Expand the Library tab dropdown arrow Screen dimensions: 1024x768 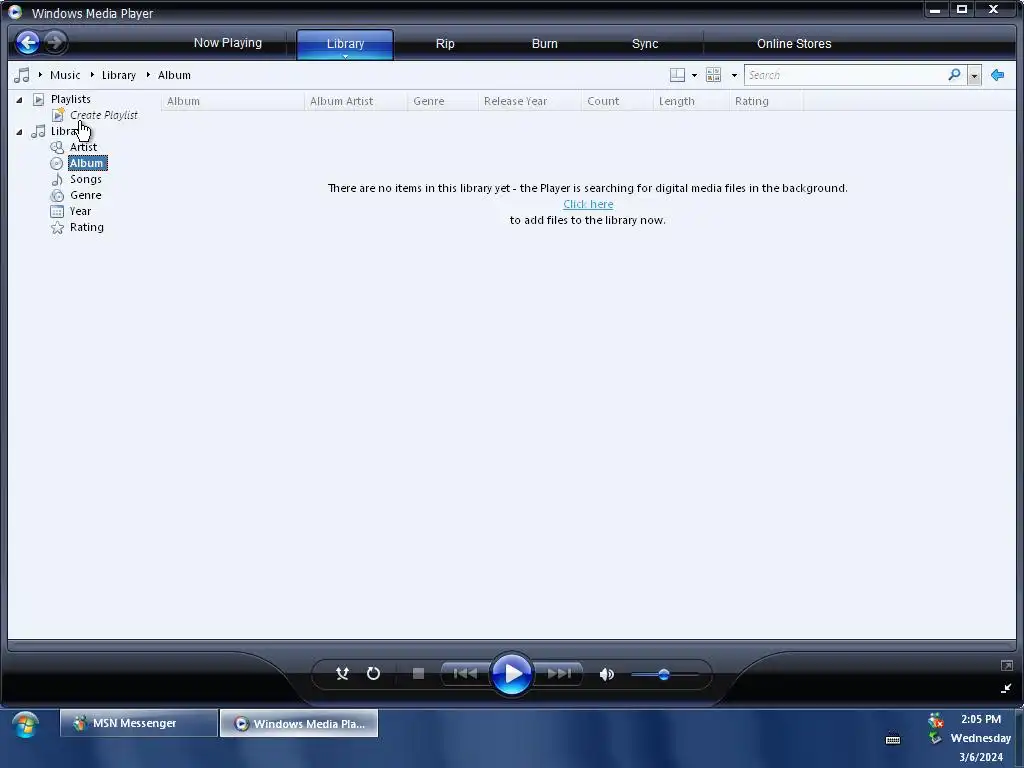point(345,56)
